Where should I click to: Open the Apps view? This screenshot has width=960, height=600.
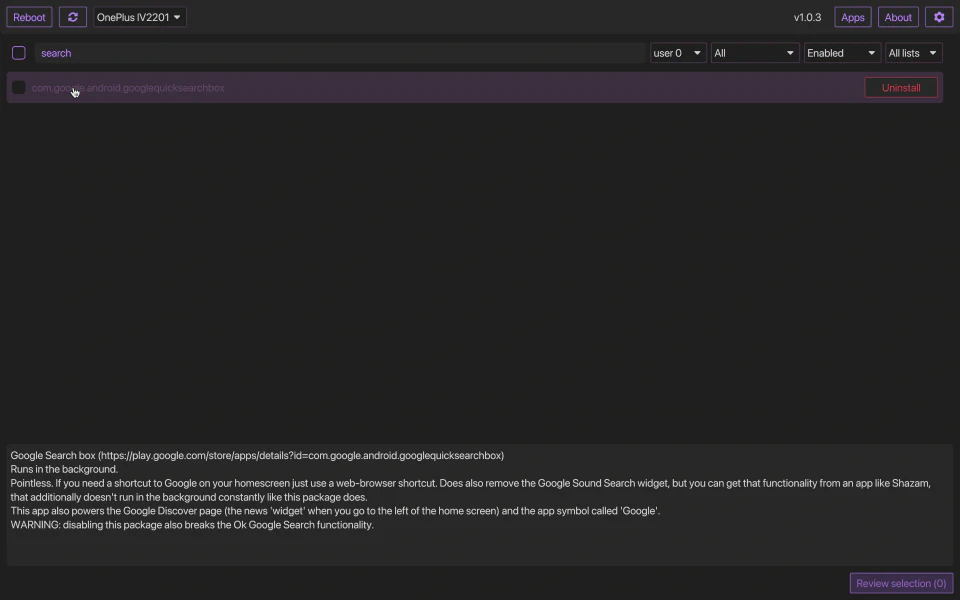pyautogui.click(x=852, y=17)
